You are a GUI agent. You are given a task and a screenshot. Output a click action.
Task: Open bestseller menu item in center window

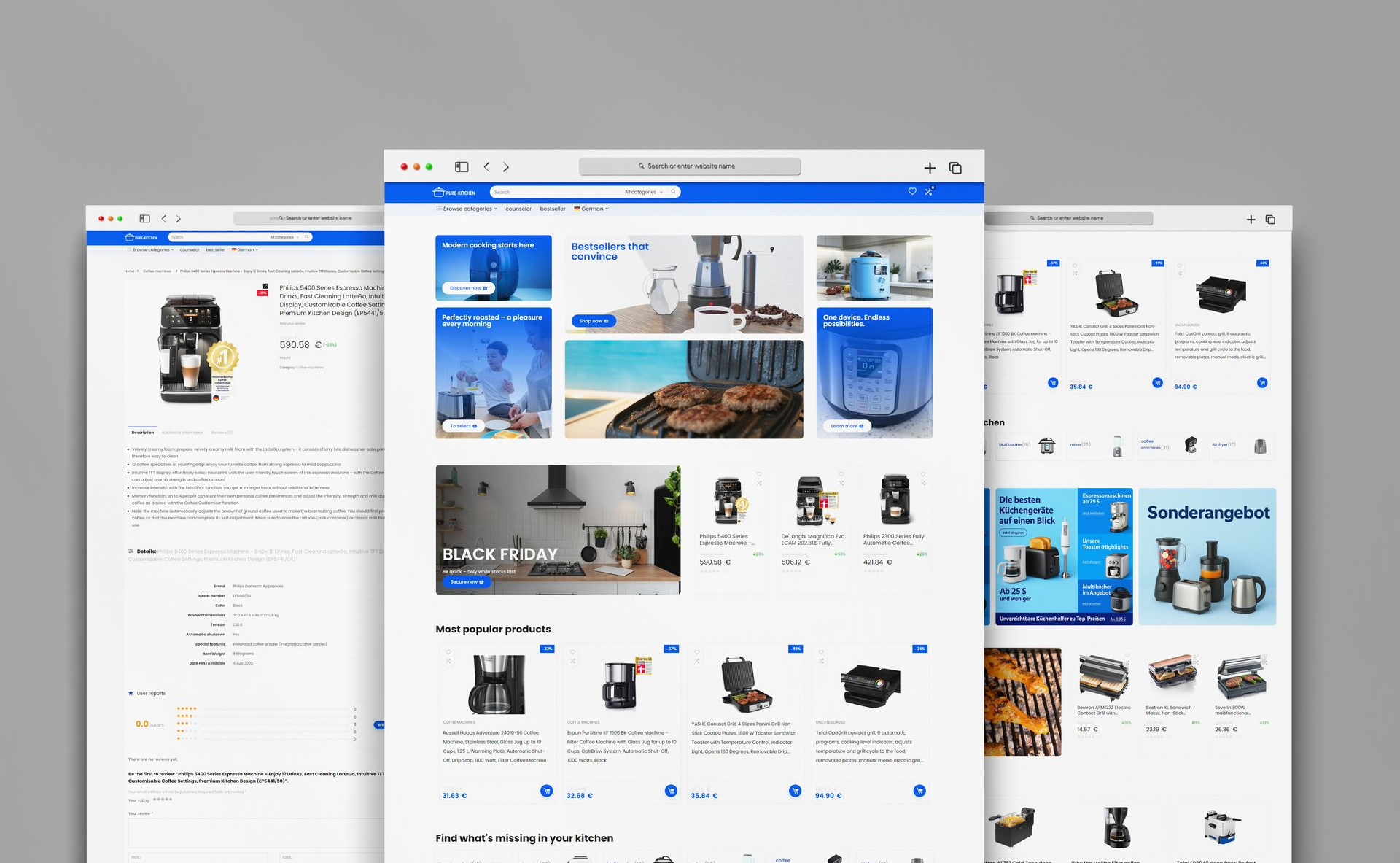tap(552, 209)
